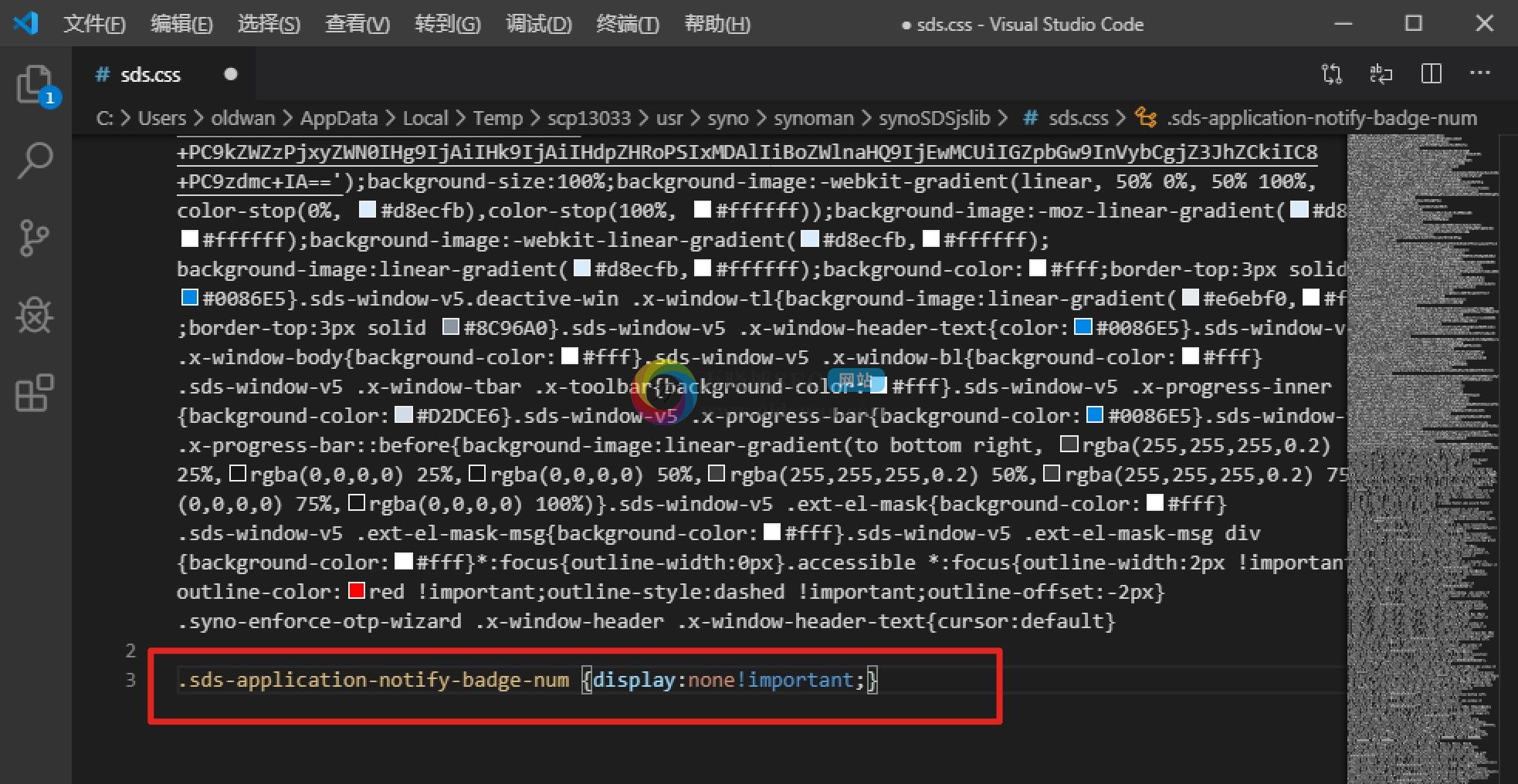Image resolution: width=1518 pixels, height=784 pixels.
Task: Open the More Actions ellipsis menu
Action: 1479,73
